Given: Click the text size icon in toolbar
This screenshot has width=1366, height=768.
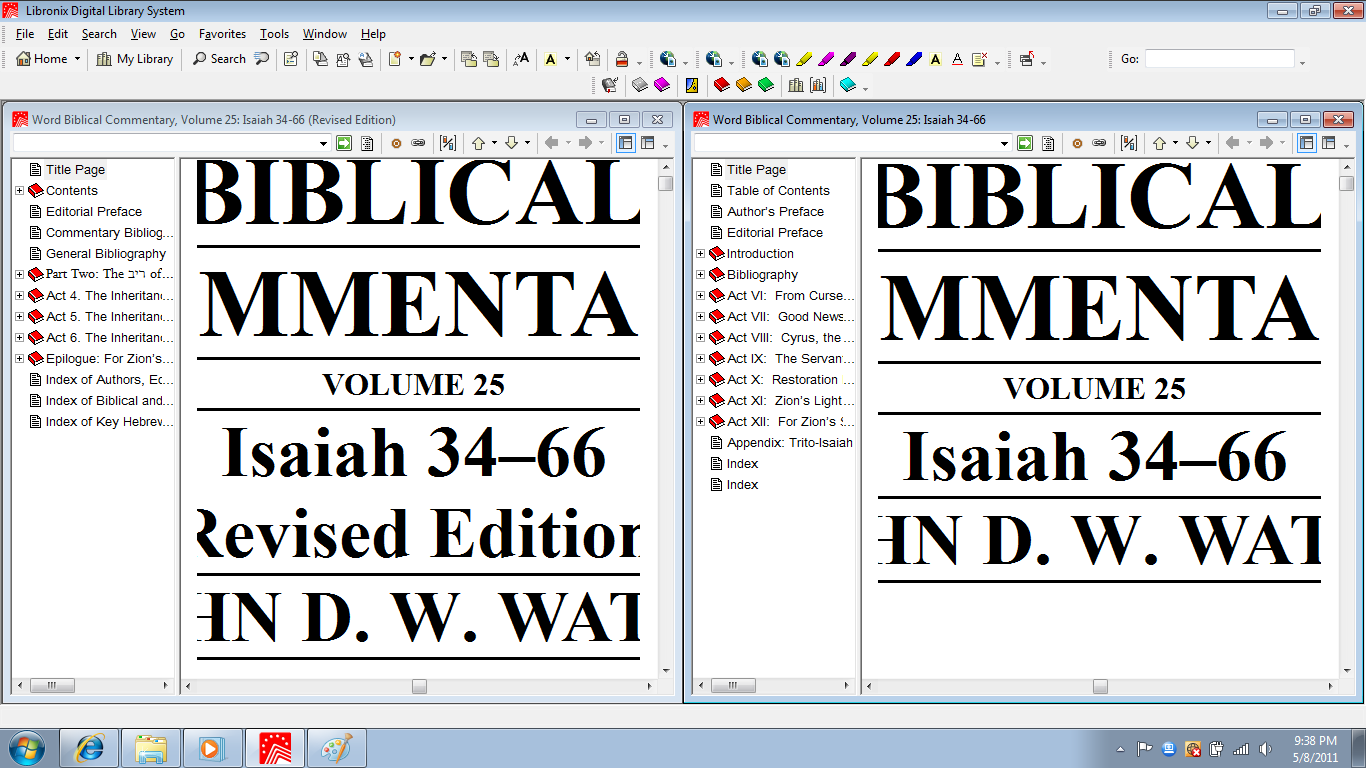Looking at the screenshot, I should pyautogui.click(x=521, y=59).
